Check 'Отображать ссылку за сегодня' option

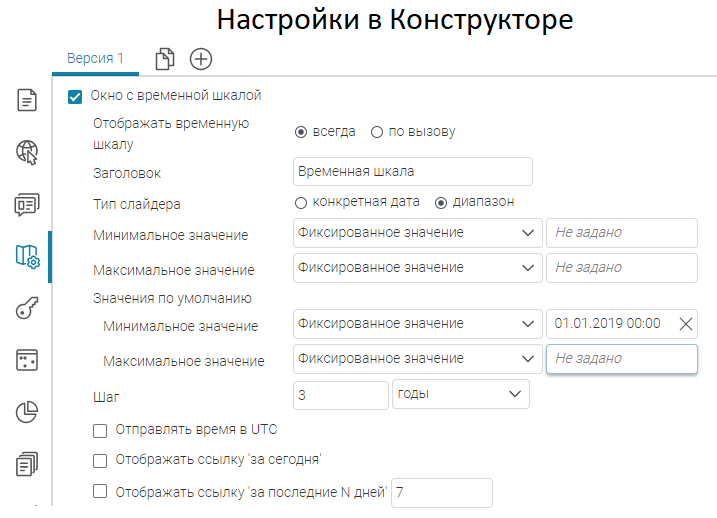[x=100, y=461]
